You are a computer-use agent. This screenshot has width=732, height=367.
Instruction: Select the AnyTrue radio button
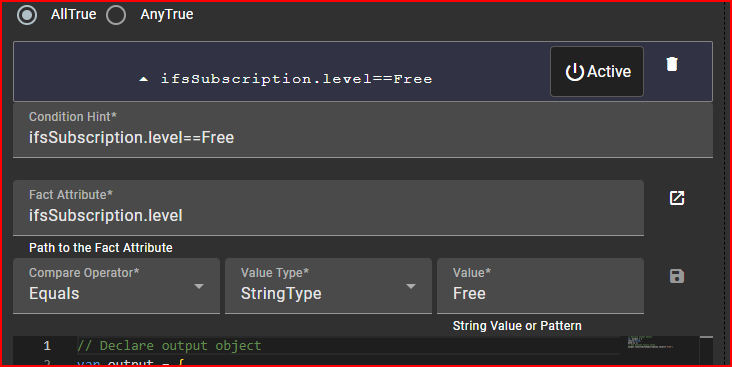116,15
